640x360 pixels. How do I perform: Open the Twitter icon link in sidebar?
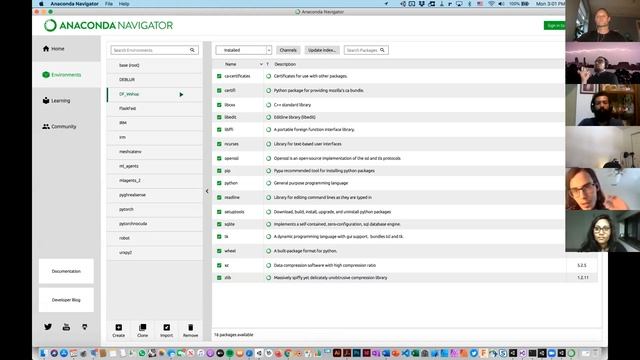(x=48, y=327)
